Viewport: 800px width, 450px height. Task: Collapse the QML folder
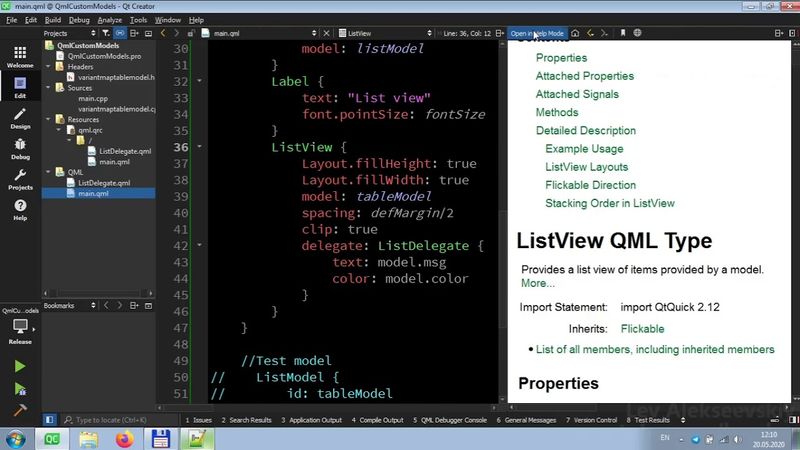(48, 172)
